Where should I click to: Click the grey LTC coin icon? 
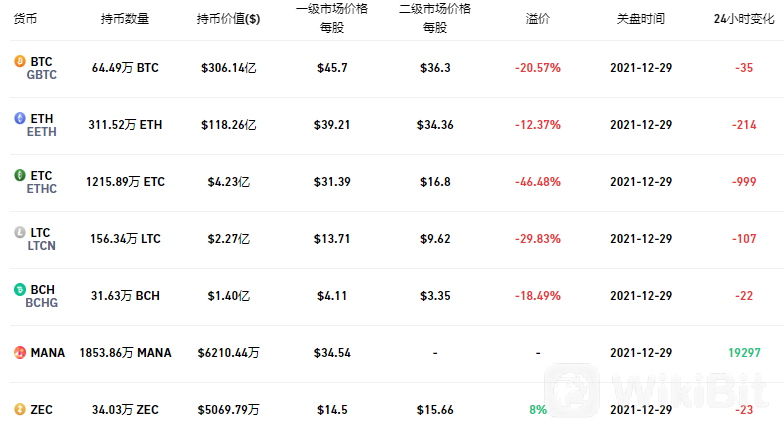tap(20, 232)
